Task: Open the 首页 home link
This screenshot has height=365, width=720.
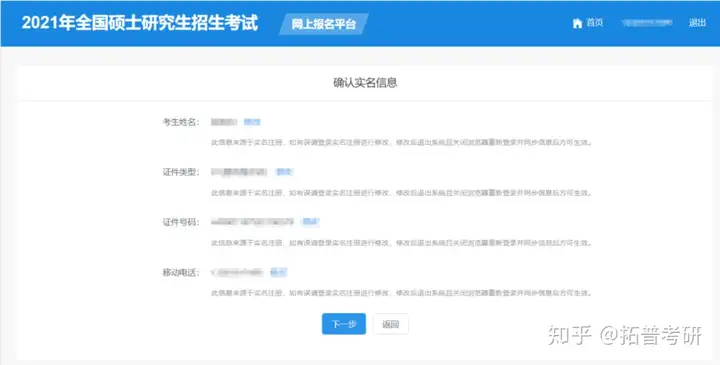Action: [x=595, y=23]
